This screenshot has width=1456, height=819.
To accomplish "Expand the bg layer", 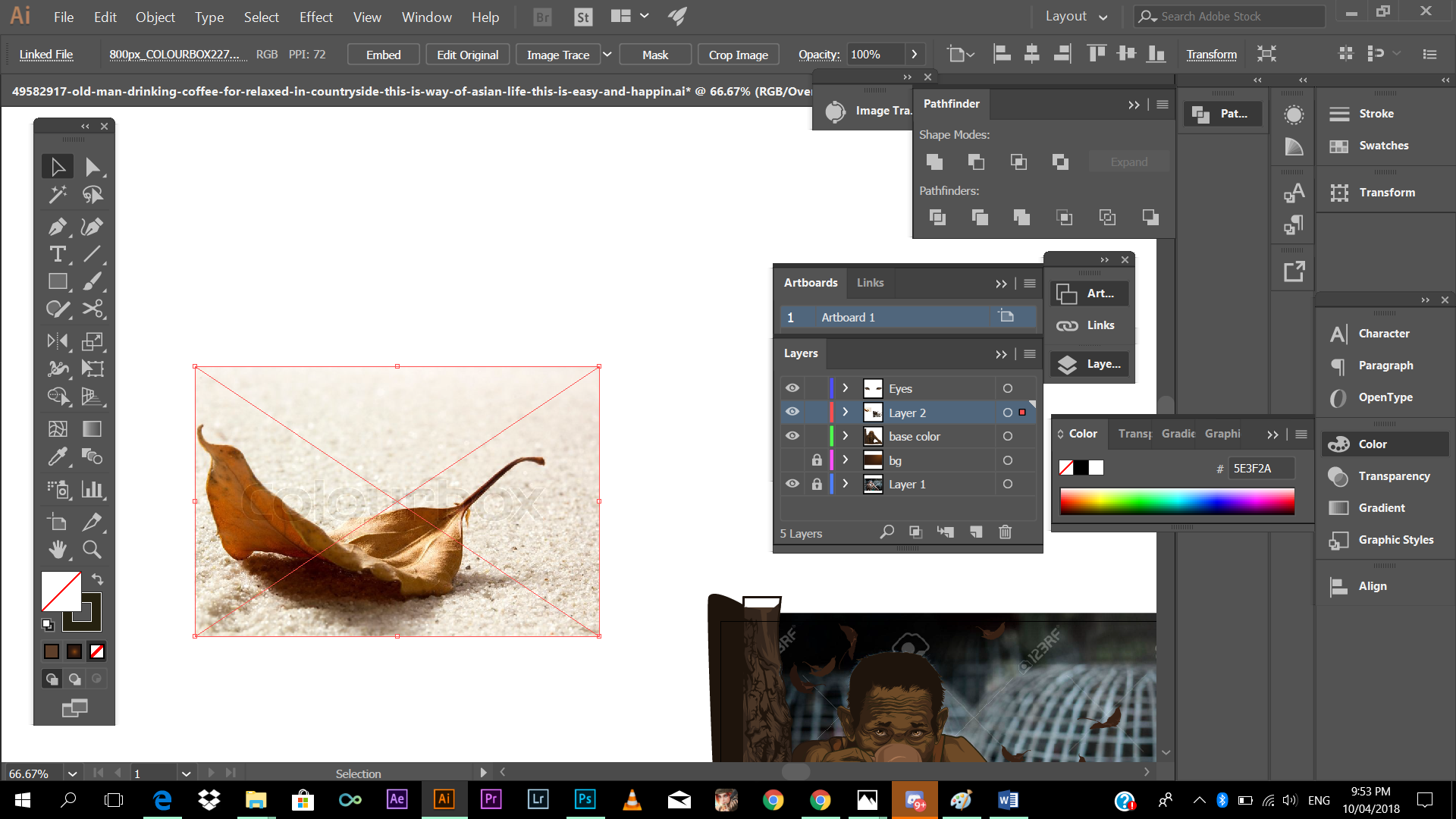I will [846, 460].
